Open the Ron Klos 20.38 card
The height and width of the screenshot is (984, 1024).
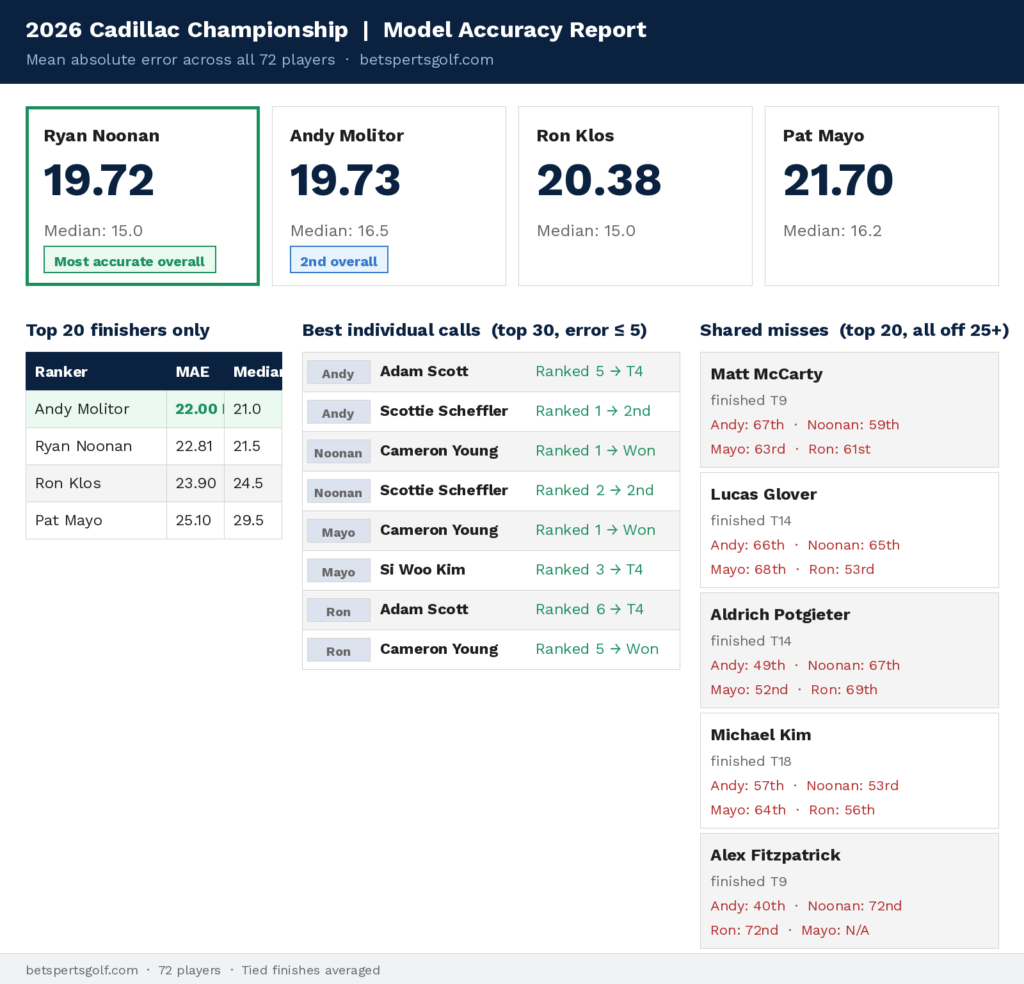click(x=635, y=196)
